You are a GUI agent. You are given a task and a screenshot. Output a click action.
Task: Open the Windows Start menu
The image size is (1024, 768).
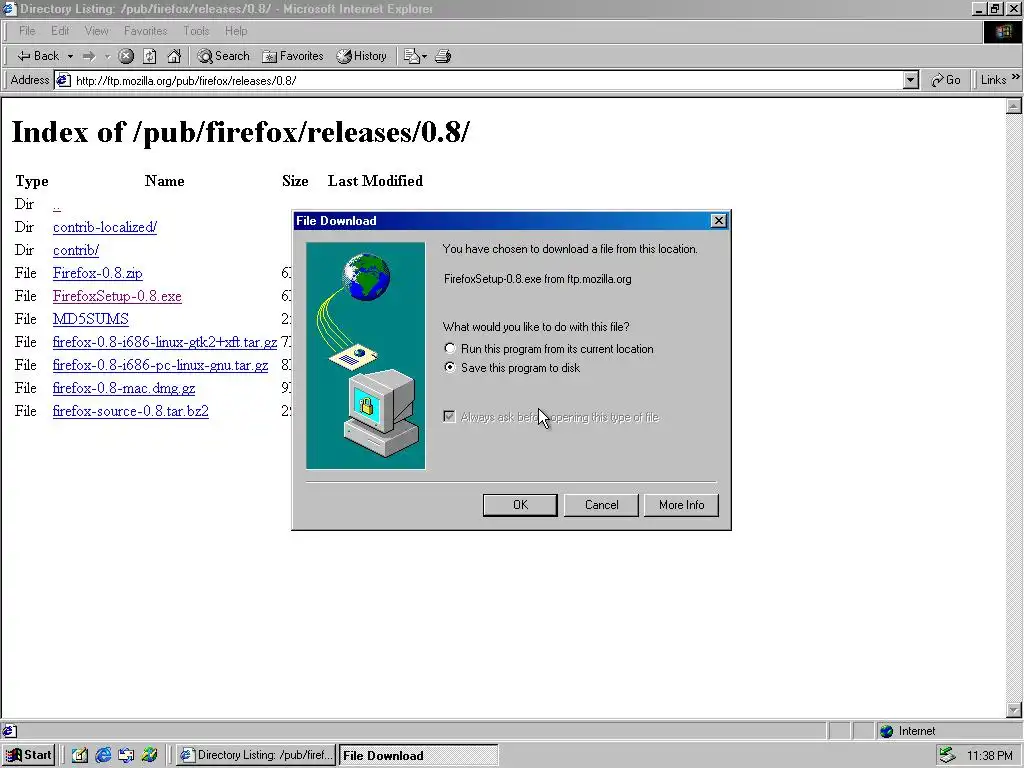click(29, 755)
